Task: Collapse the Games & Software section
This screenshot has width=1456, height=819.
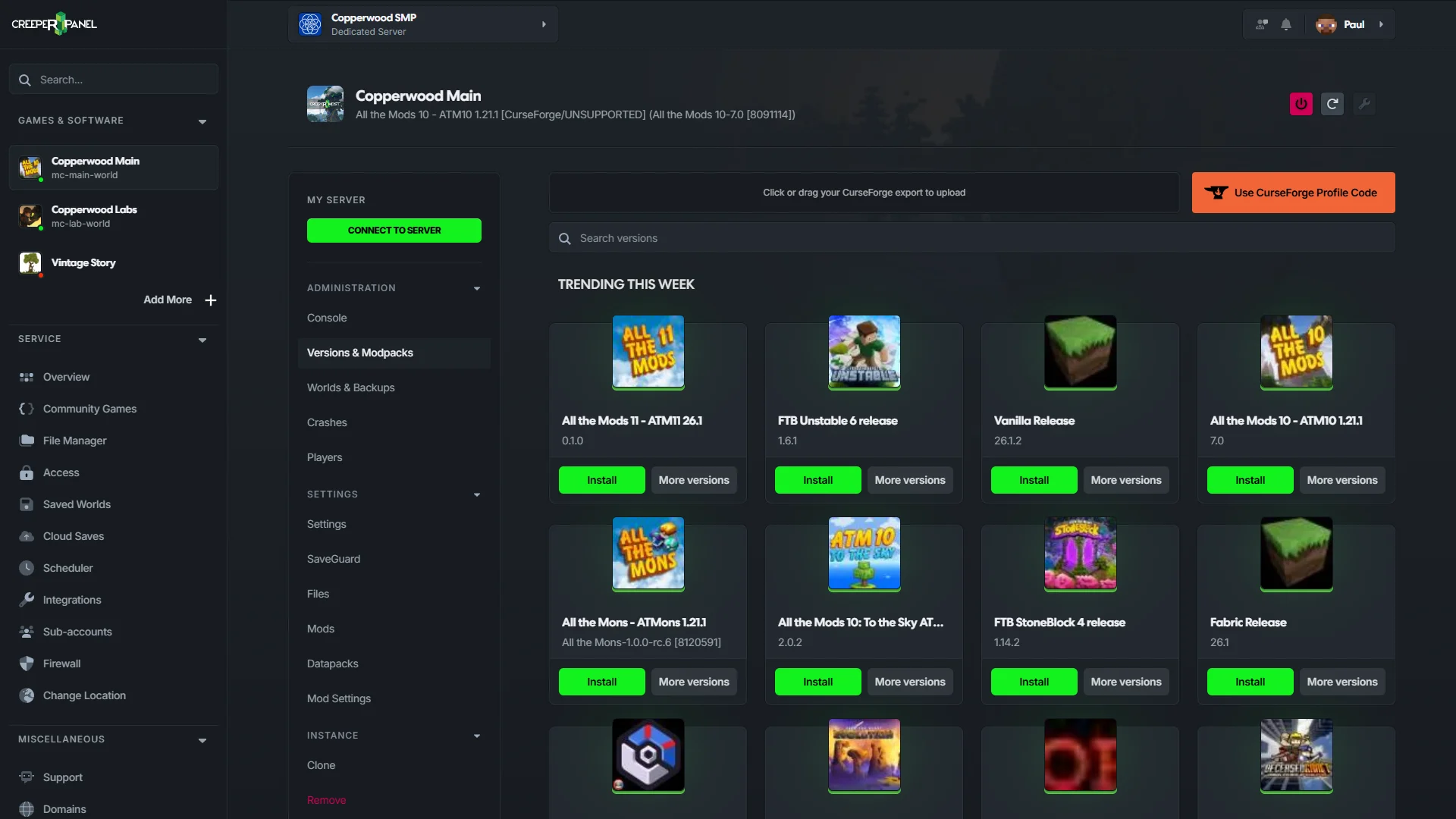Action: click(202, 121)
